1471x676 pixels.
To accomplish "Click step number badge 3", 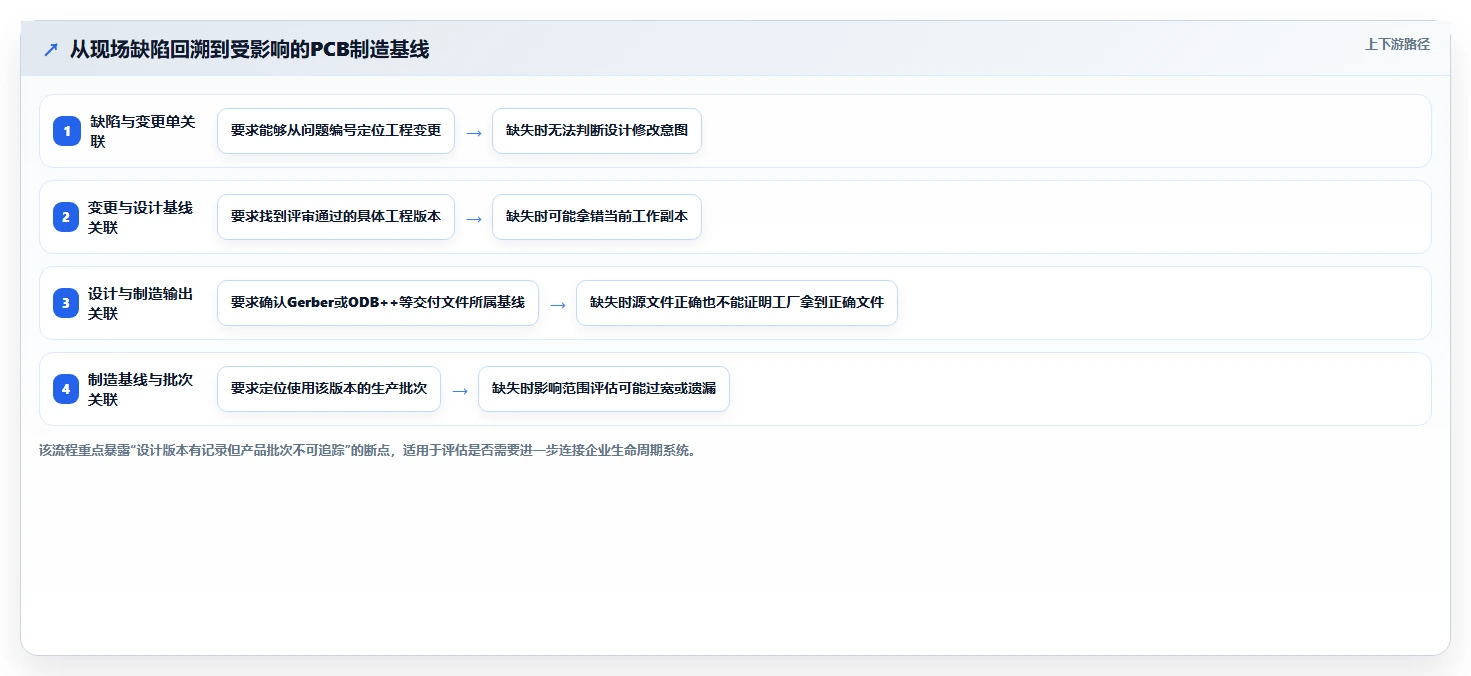I will [66, 303].
